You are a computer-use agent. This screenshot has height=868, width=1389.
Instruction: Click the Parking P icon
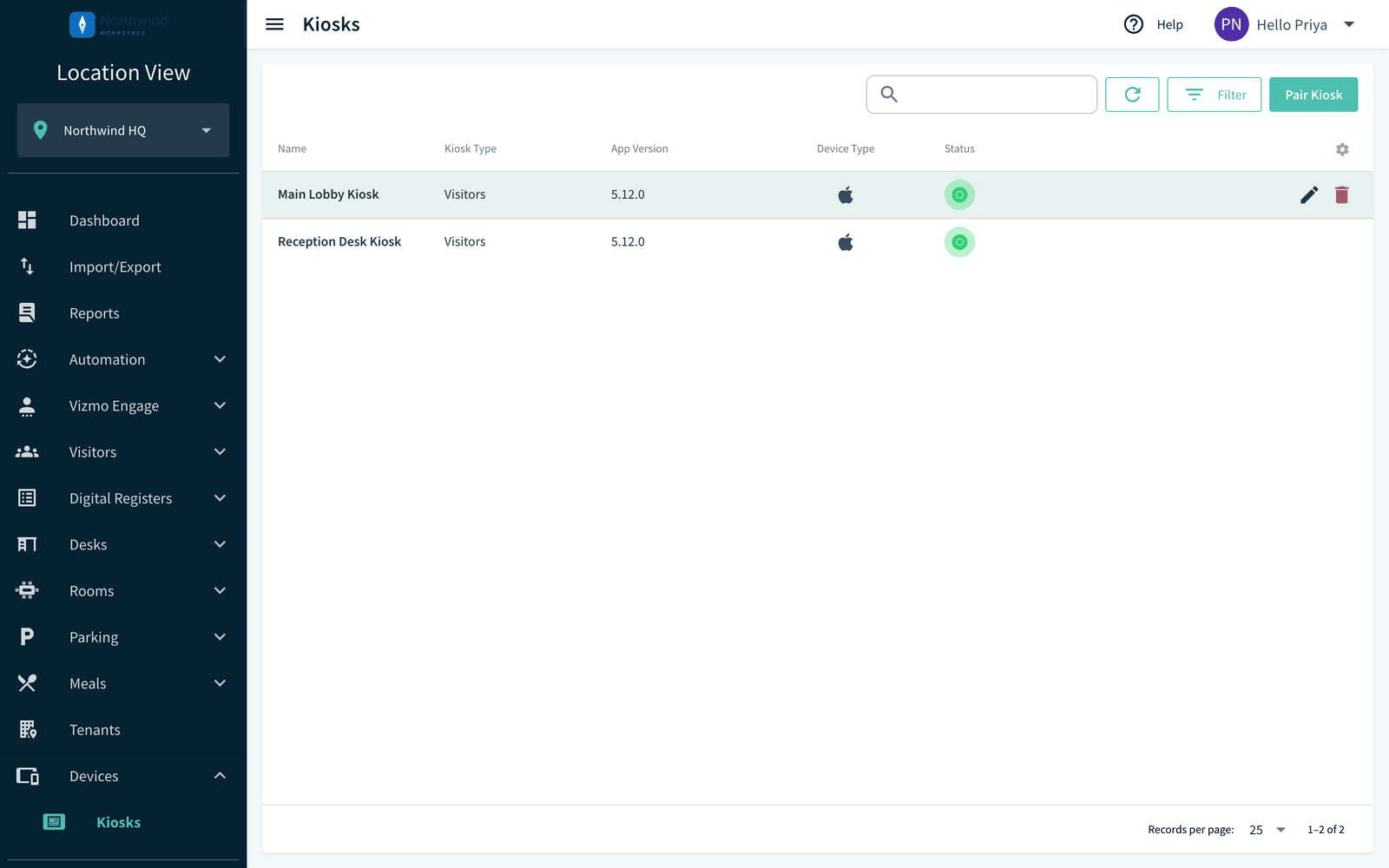[x=27, y=637]
